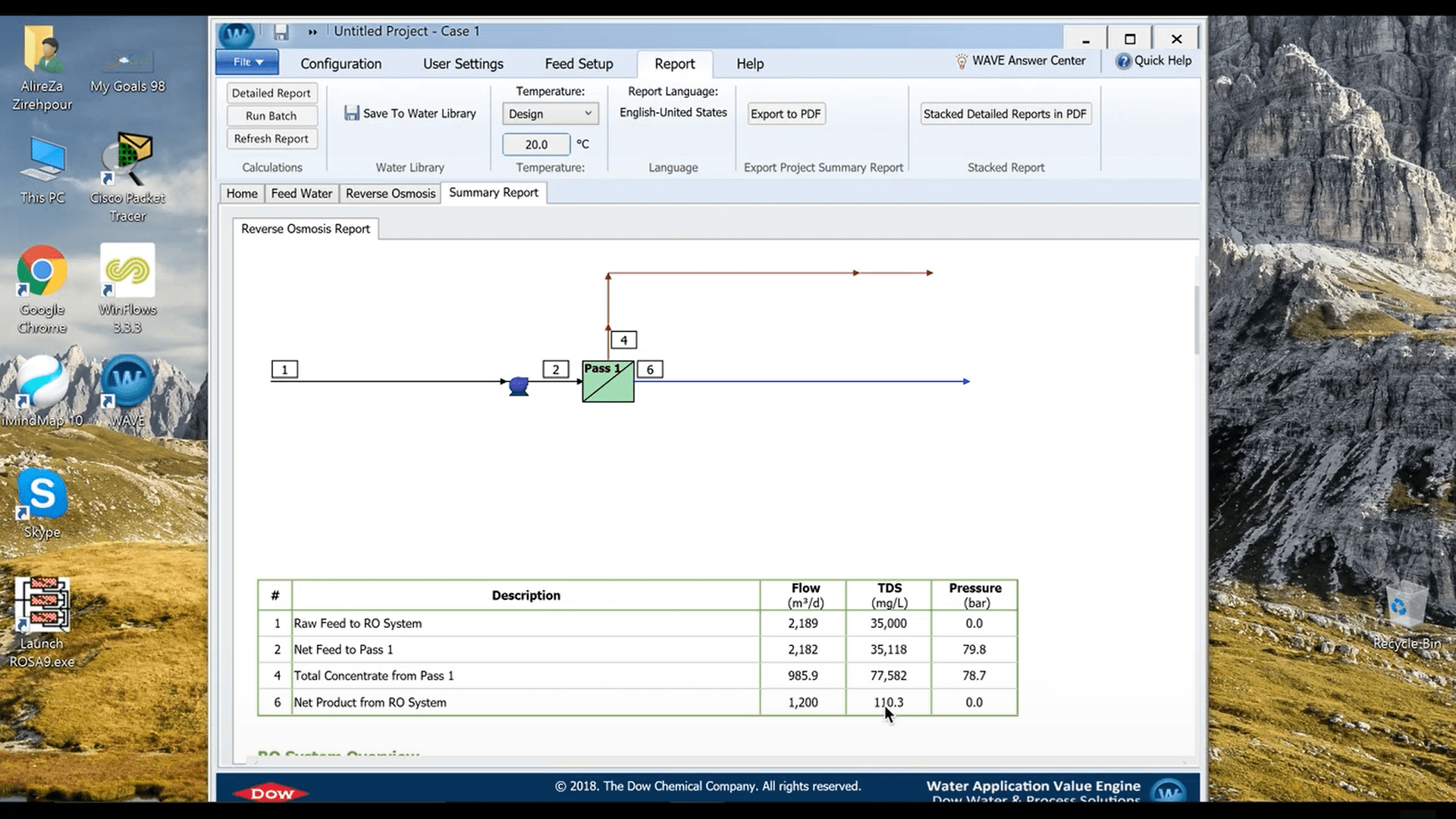Click the Pressure (bar) column header

click(x=975, y=595)
